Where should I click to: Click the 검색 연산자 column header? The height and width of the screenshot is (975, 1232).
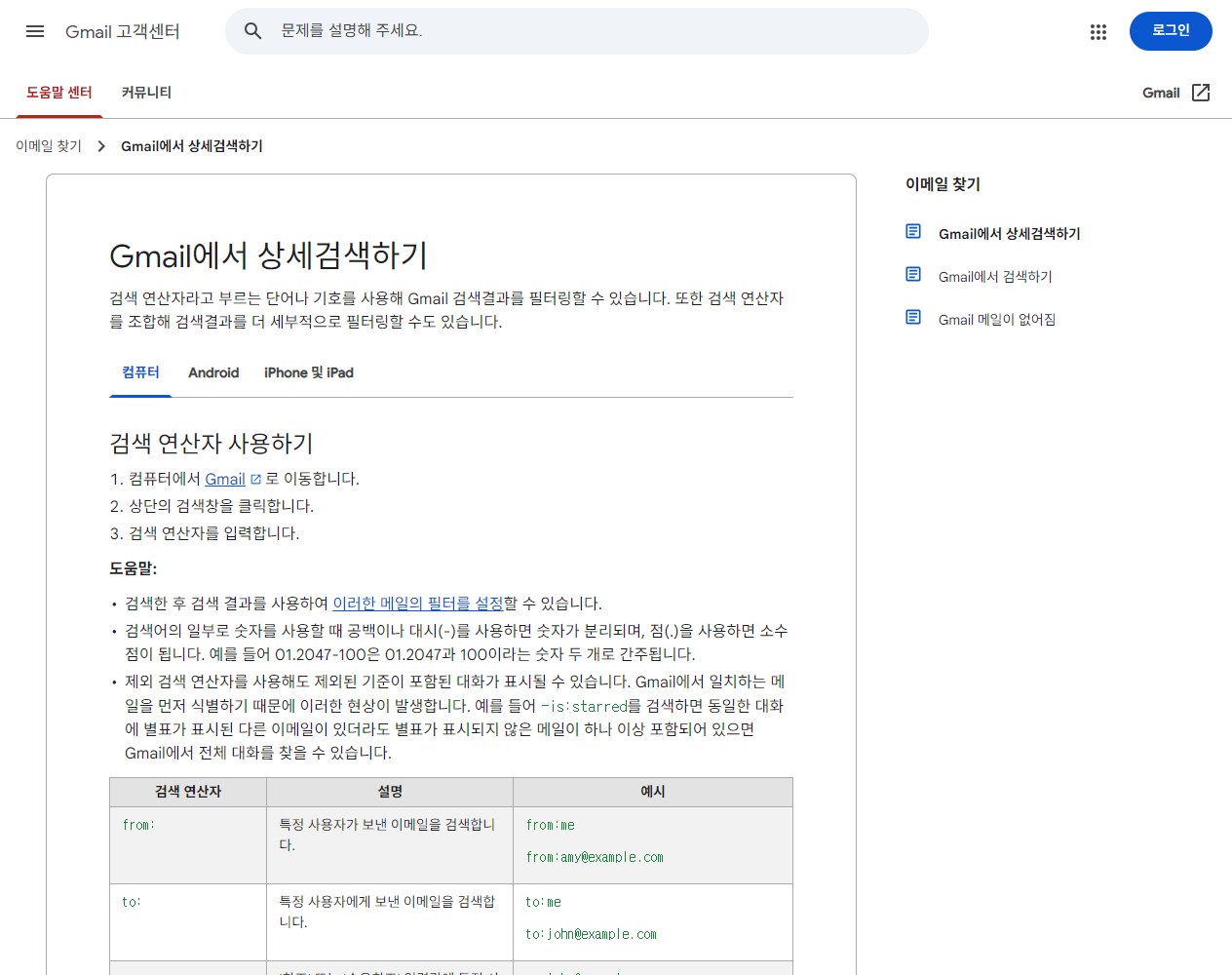[x=188, y=792]
